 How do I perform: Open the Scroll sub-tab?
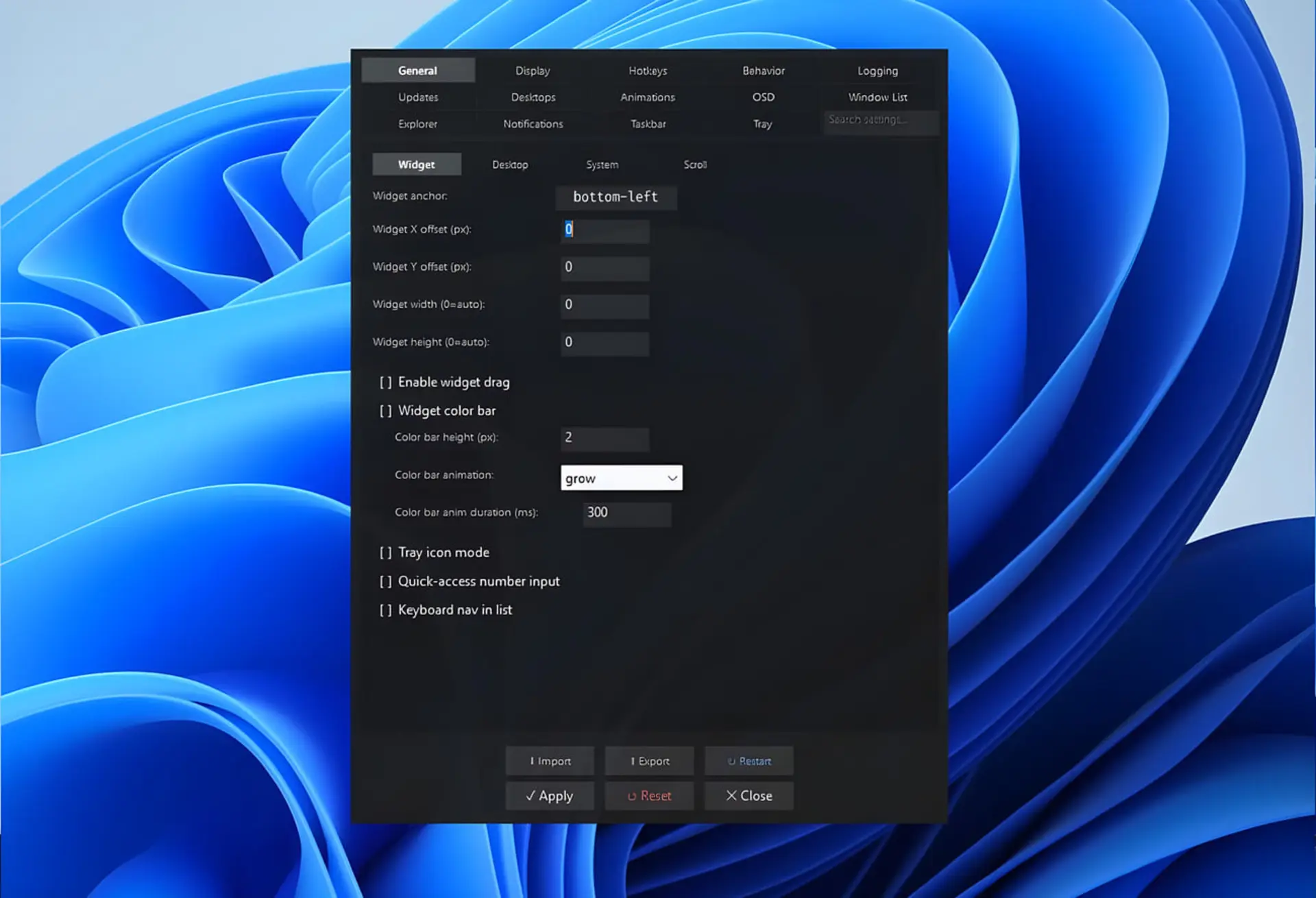(695, 165)
